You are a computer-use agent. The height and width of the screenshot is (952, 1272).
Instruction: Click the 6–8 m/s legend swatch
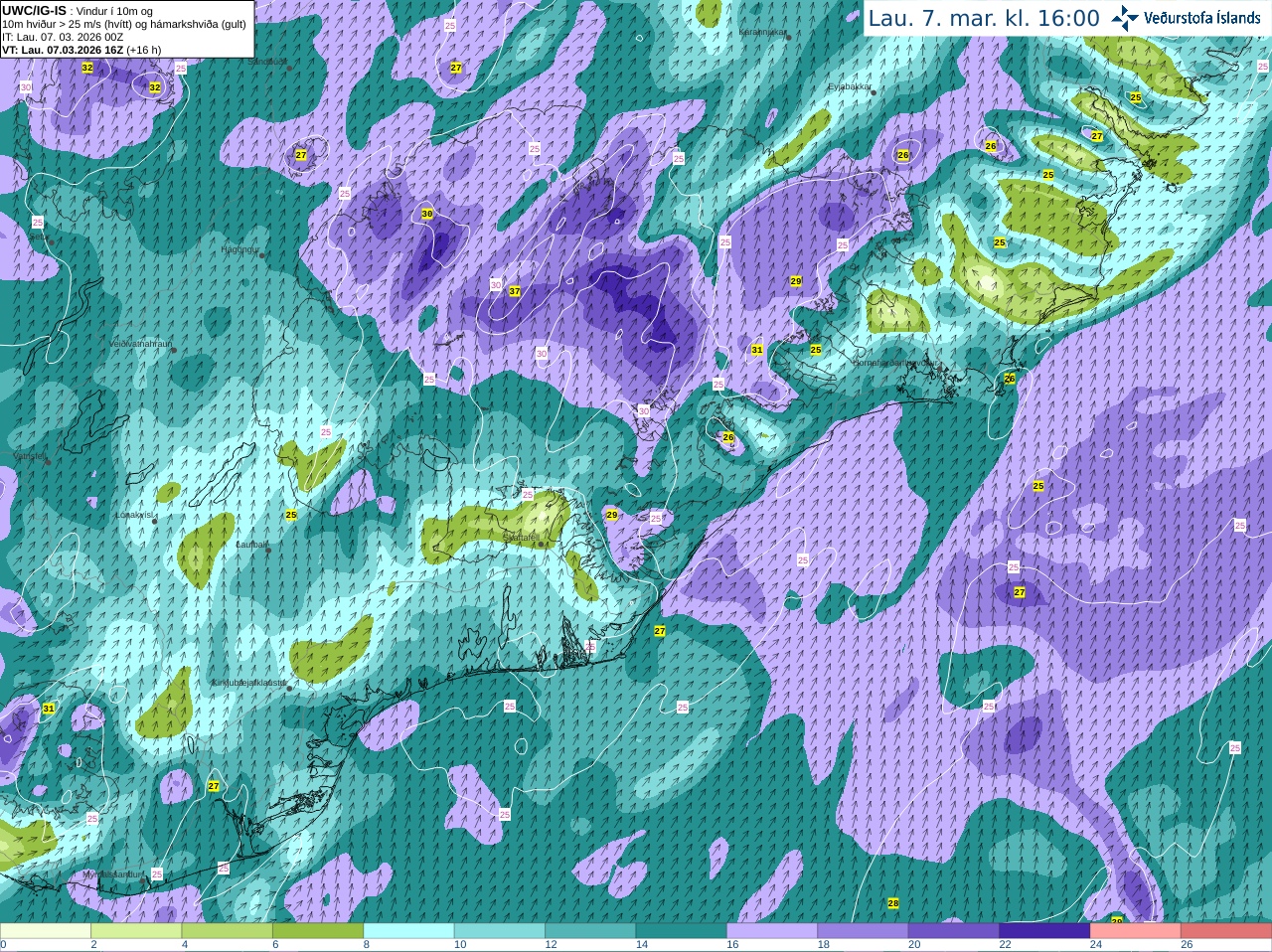[x=318, y=931]
